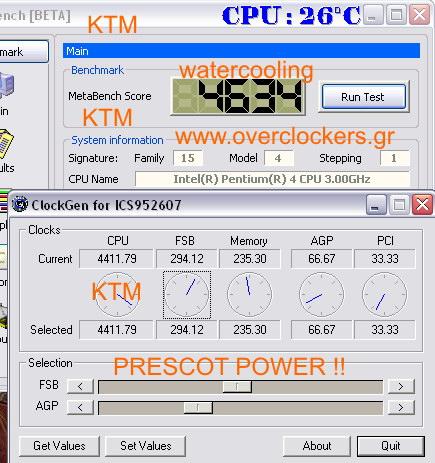Close the MetaBench window
Screen dimensions: 435x463
click(x=419, y=15)
